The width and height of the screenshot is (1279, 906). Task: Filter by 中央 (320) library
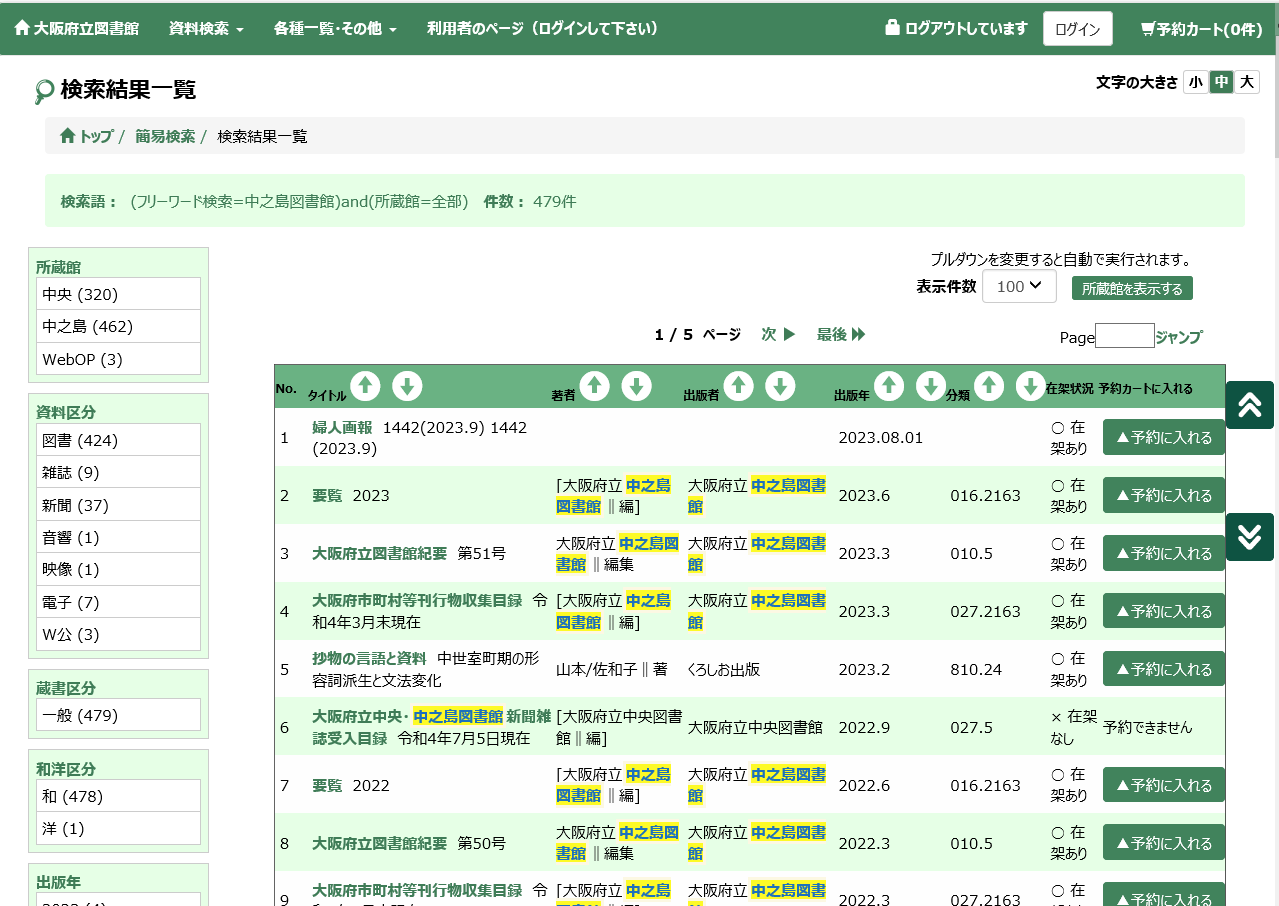(x=119, y=294)
